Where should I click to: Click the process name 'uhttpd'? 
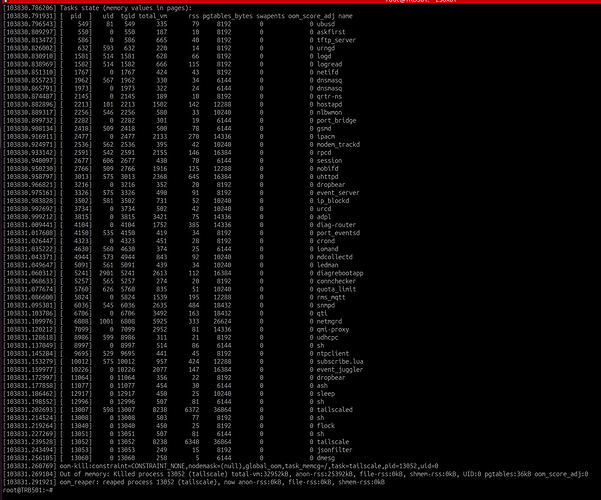[x=327, y=177]
